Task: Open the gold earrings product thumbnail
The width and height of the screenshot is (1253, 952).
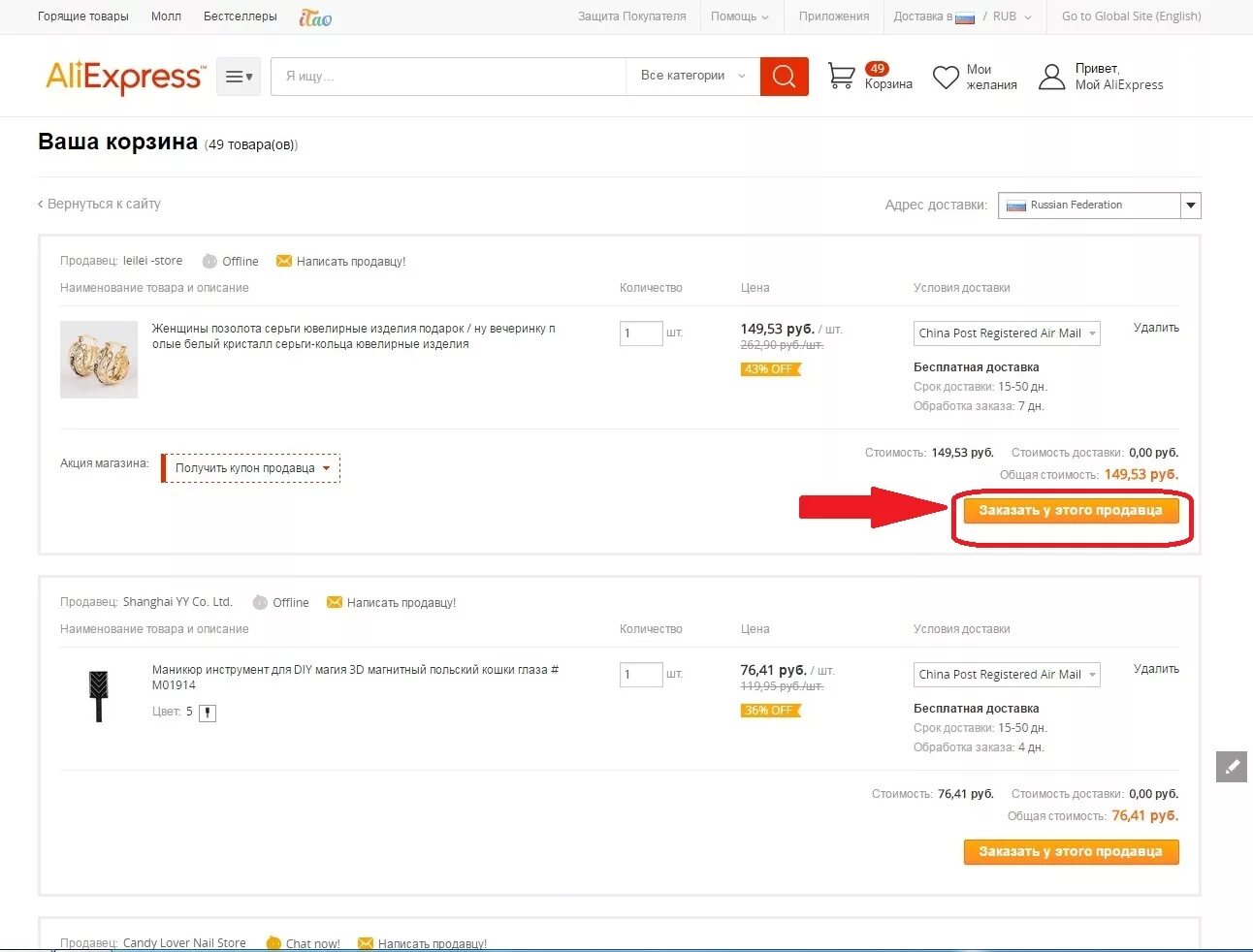Action: pyautogui.click(x=99, y=360)
